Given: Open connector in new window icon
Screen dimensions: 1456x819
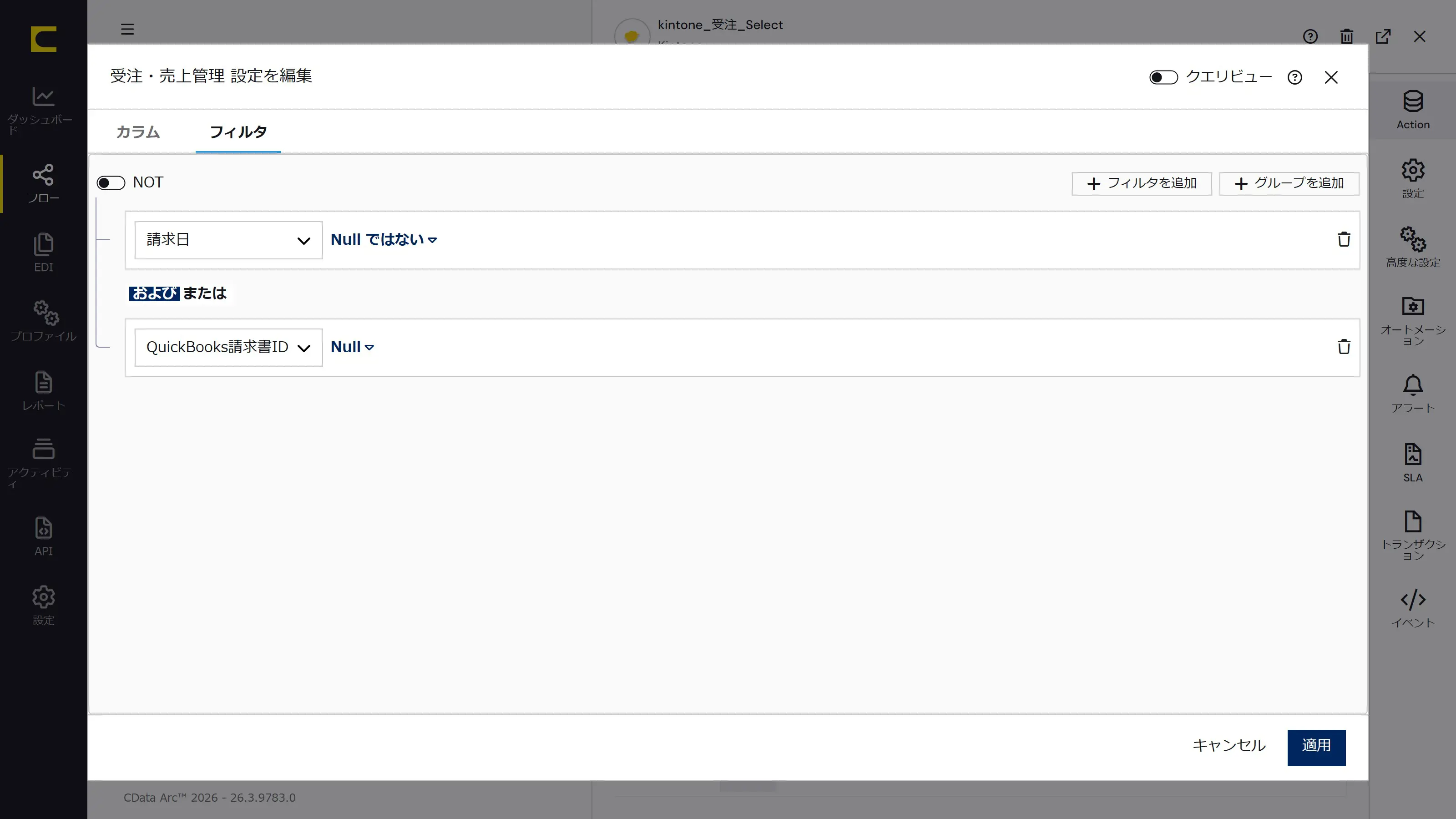Looking at the screenshot, I should [1383, 37].
